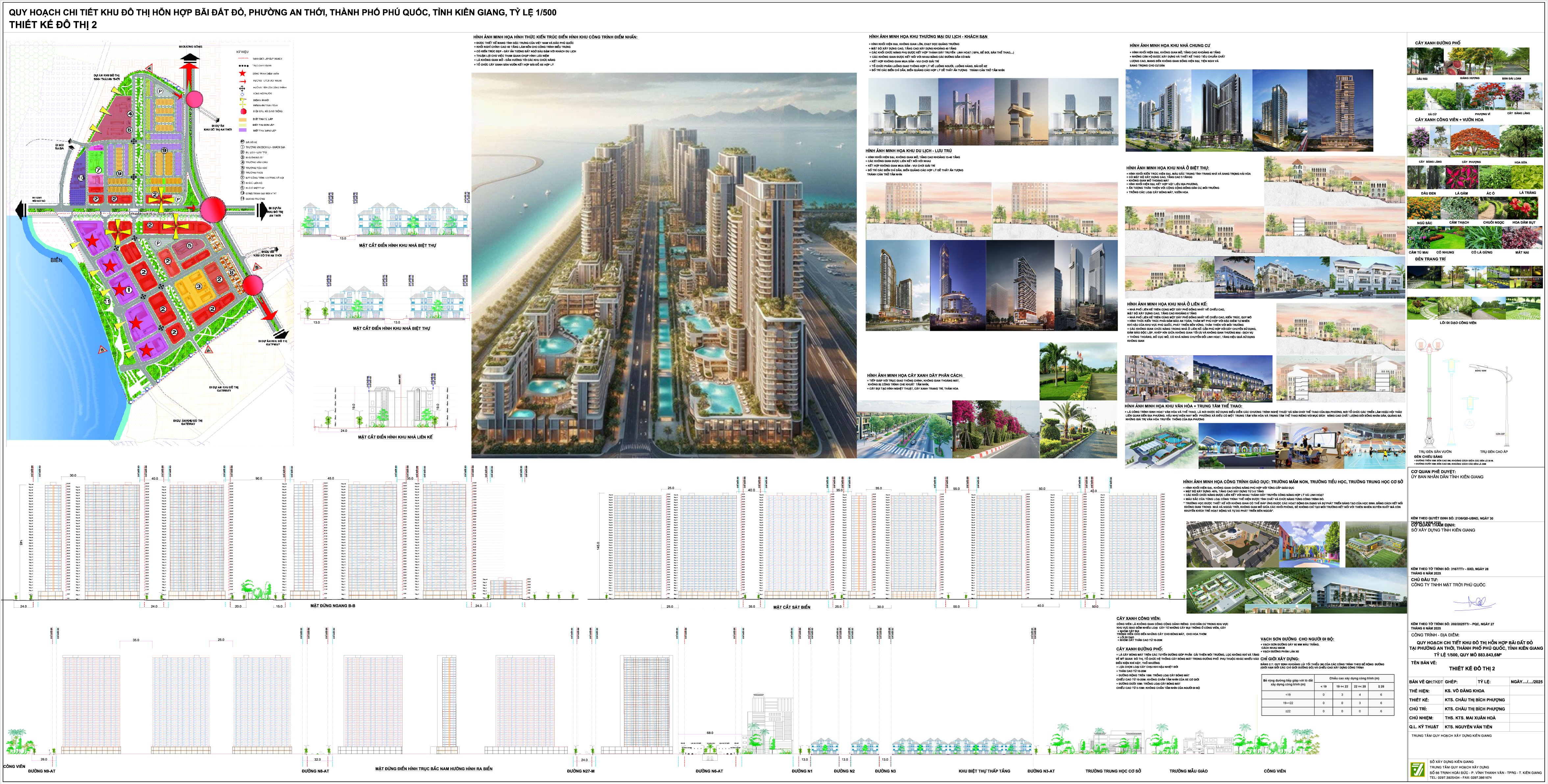Click the red star symbol in legend

click(243, 73)
